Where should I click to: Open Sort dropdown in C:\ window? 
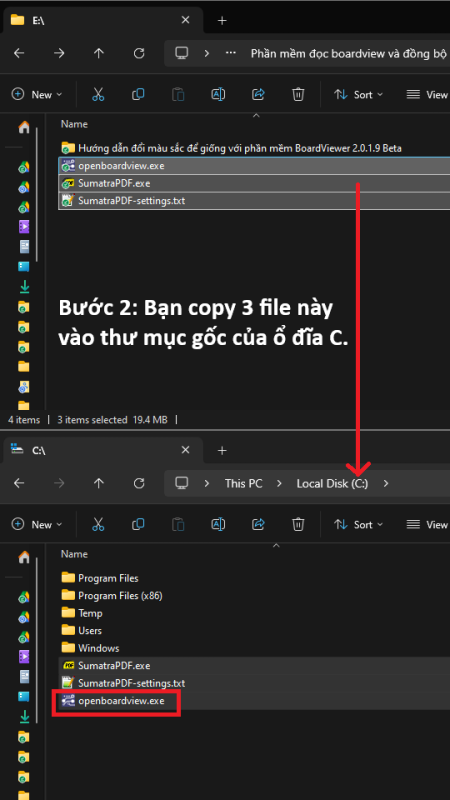point(358,524)
